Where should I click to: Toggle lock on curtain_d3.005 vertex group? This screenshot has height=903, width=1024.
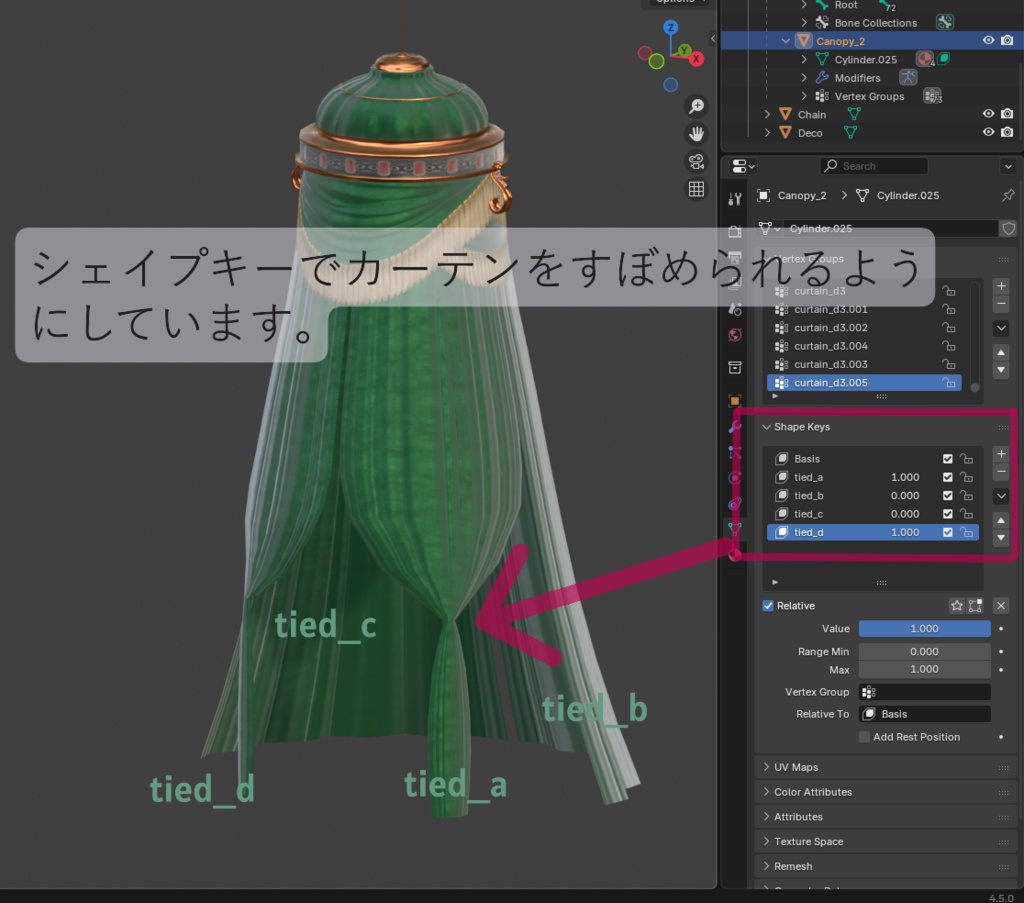tap(949, 383)
